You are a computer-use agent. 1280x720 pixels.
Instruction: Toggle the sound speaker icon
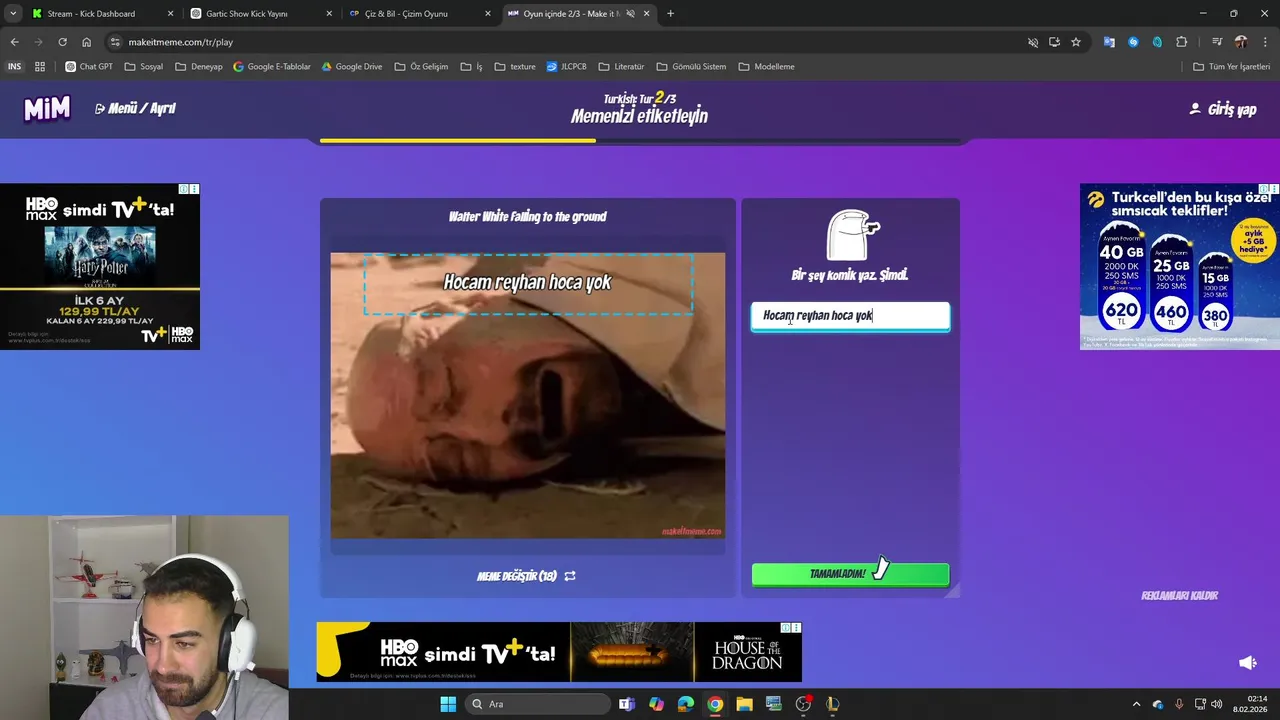(1247, 663)
